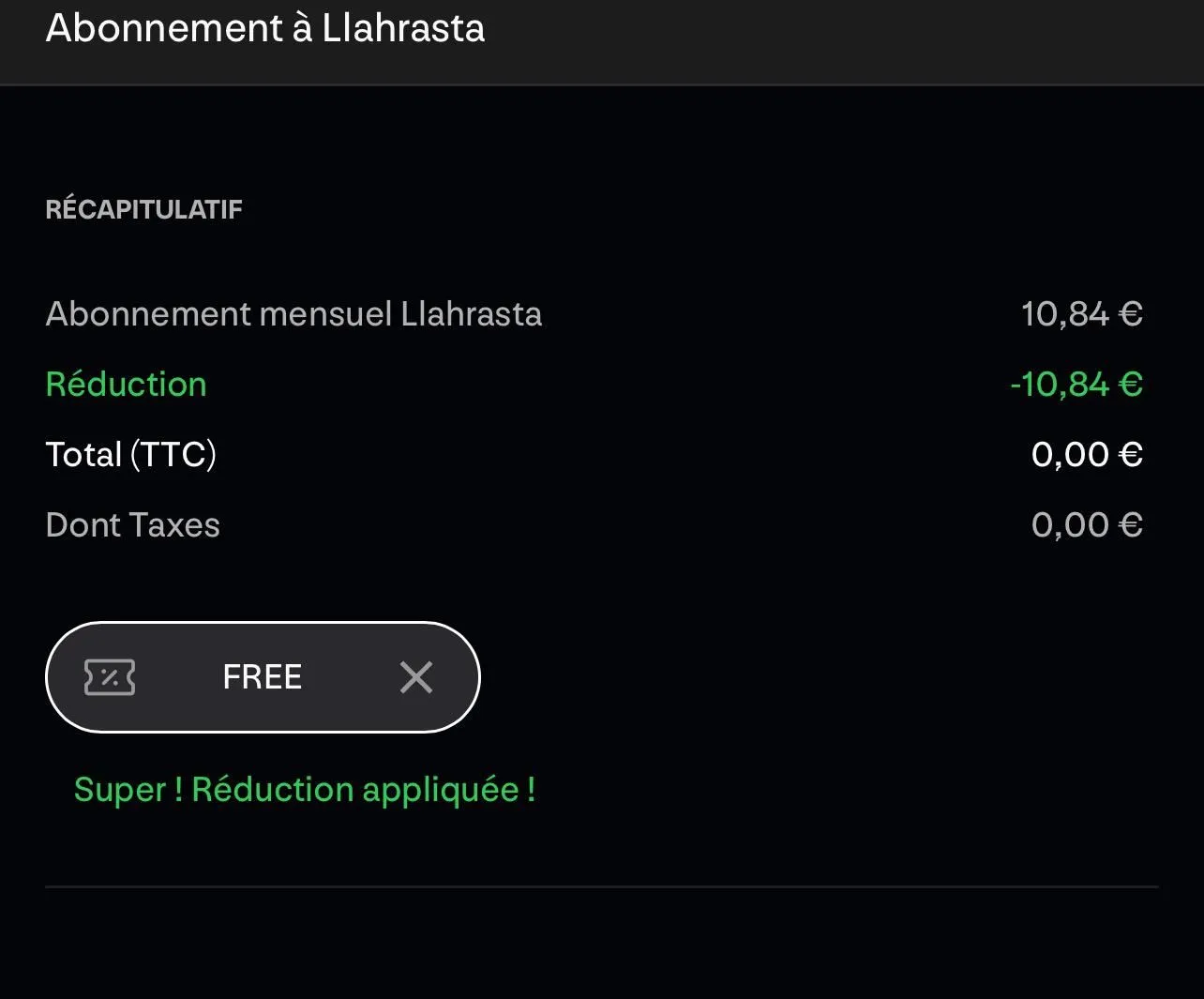The image size is (1204, 999).
Task: Click the empty header bar area right of the title
Action: pos(844,38)
